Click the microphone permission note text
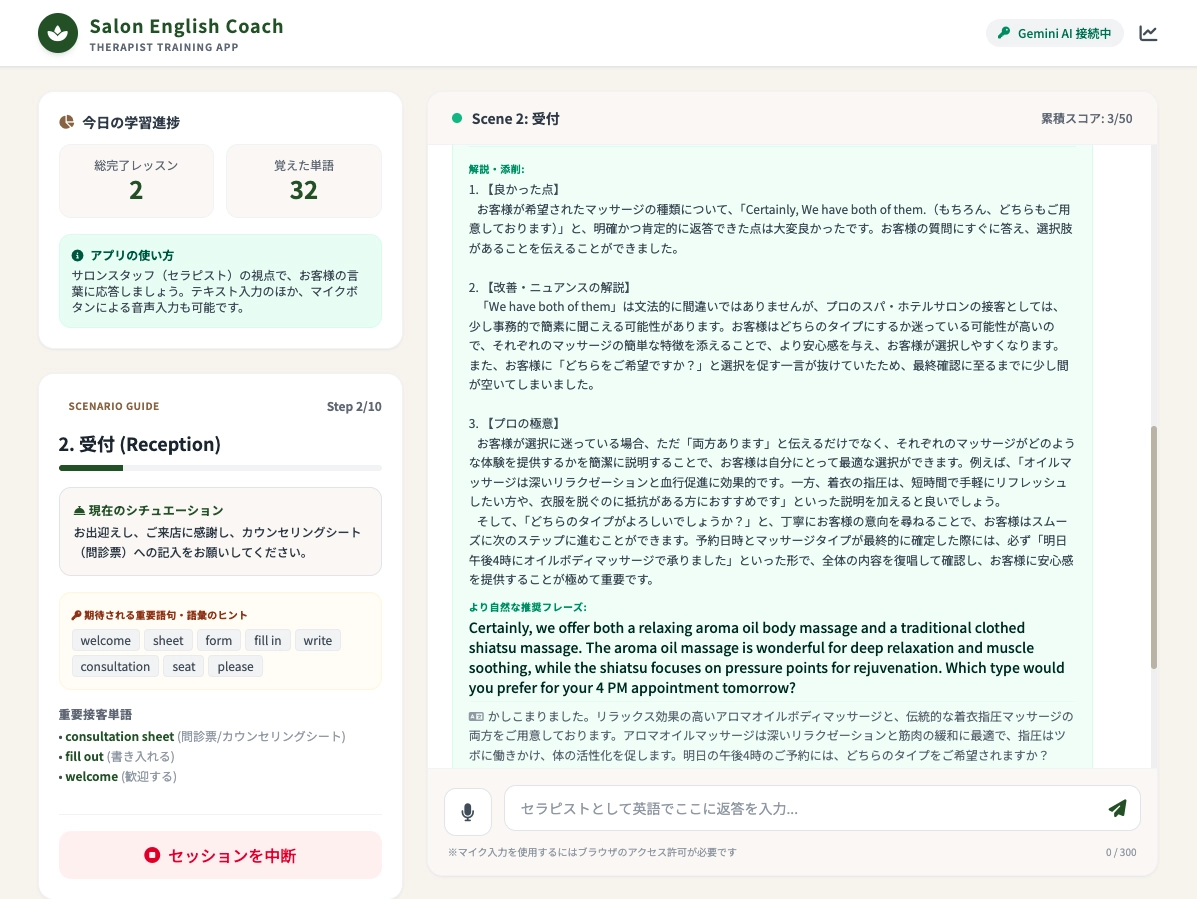Viewport: 1197px width, 899px height. [x=592, y=852]
